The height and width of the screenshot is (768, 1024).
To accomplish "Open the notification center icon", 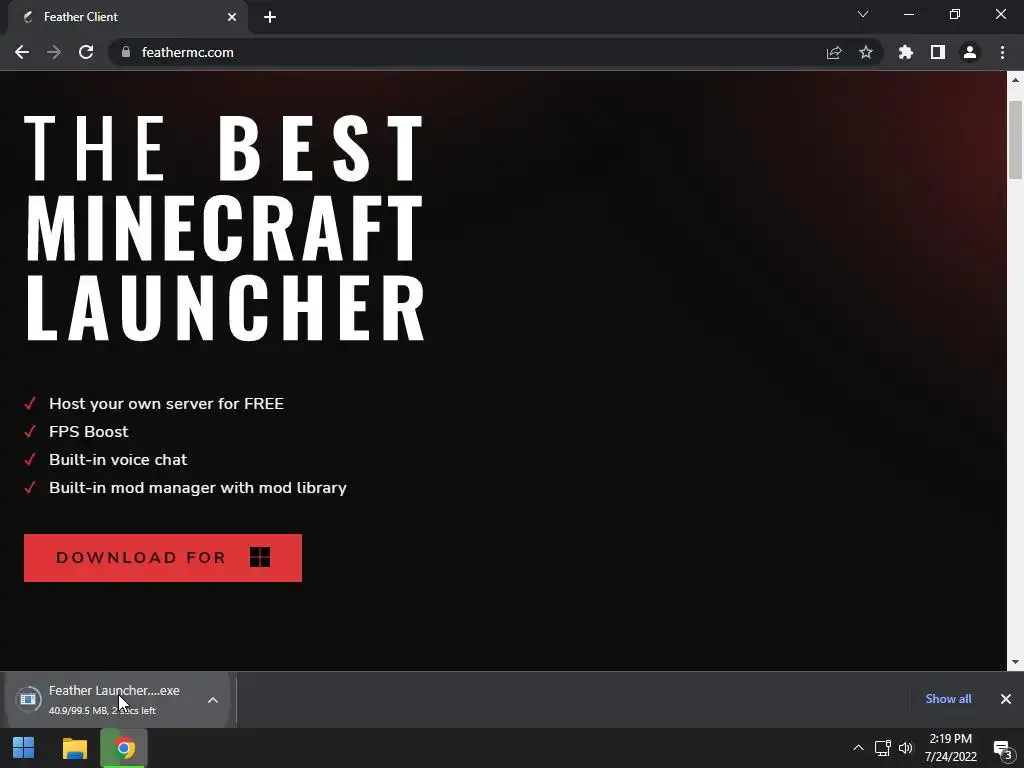I will (1002, 748).
